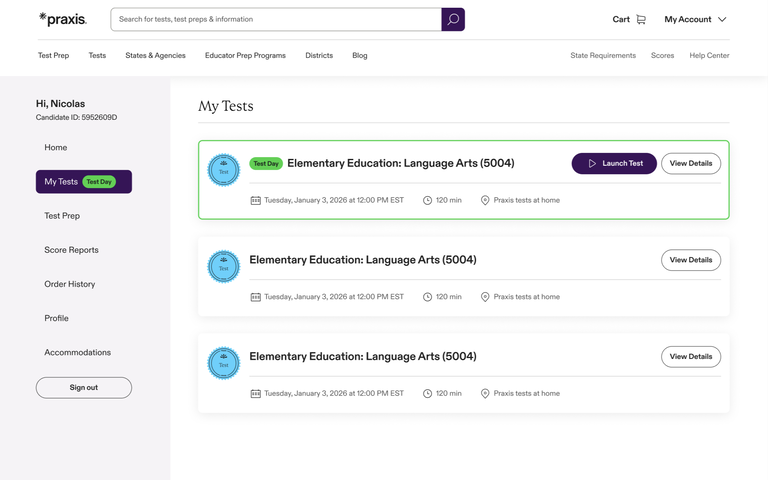The image size is (768, 480).
Task: Open Profile in the sidebar
Action: (x=56, y=318)
